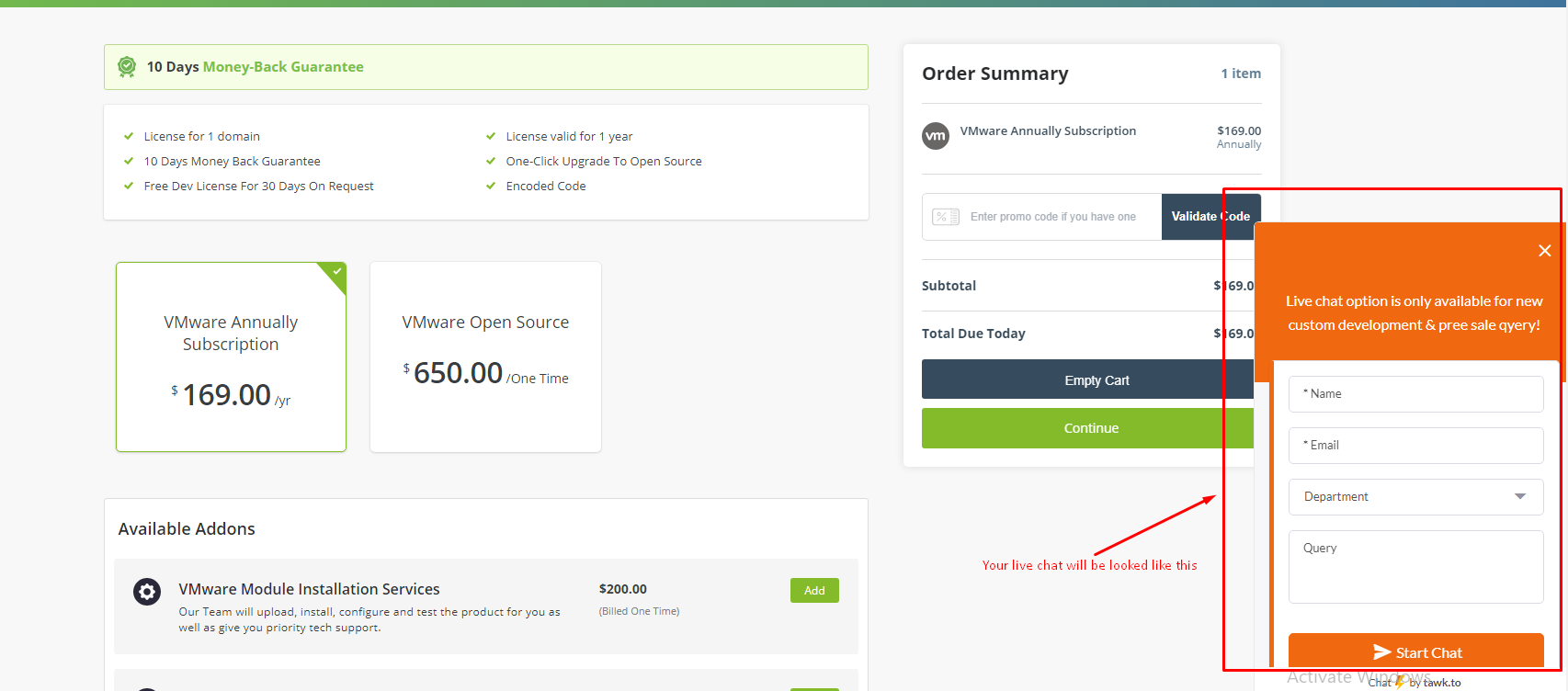Add VMware Module Installation Services addon
This screenshot has width=1568, height=691.
[814, 591]
